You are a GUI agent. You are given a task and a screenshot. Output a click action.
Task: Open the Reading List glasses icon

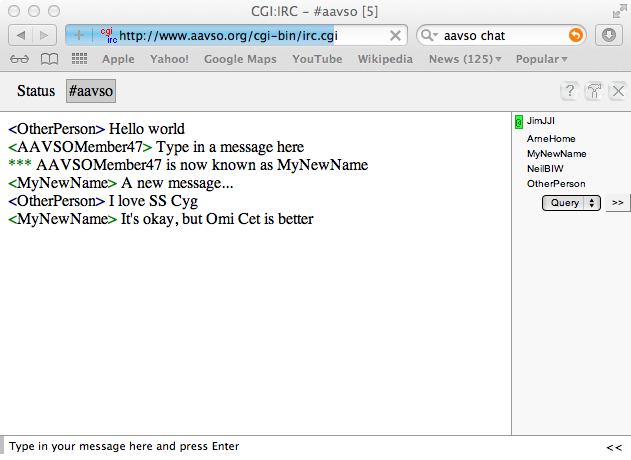[21, 59]
